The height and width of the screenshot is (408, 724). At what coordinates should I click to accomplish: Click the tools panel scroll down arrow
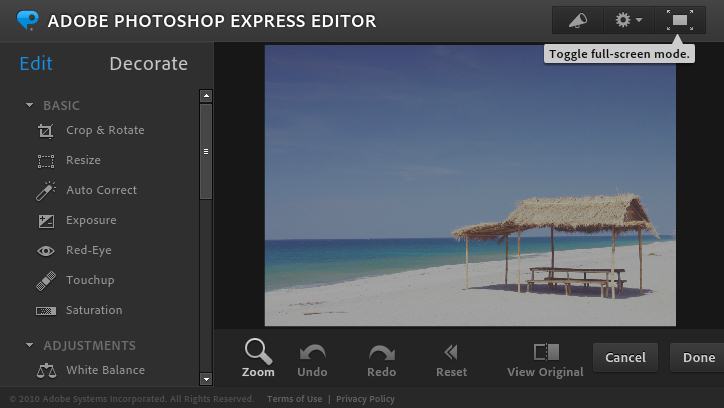point(206,379)
